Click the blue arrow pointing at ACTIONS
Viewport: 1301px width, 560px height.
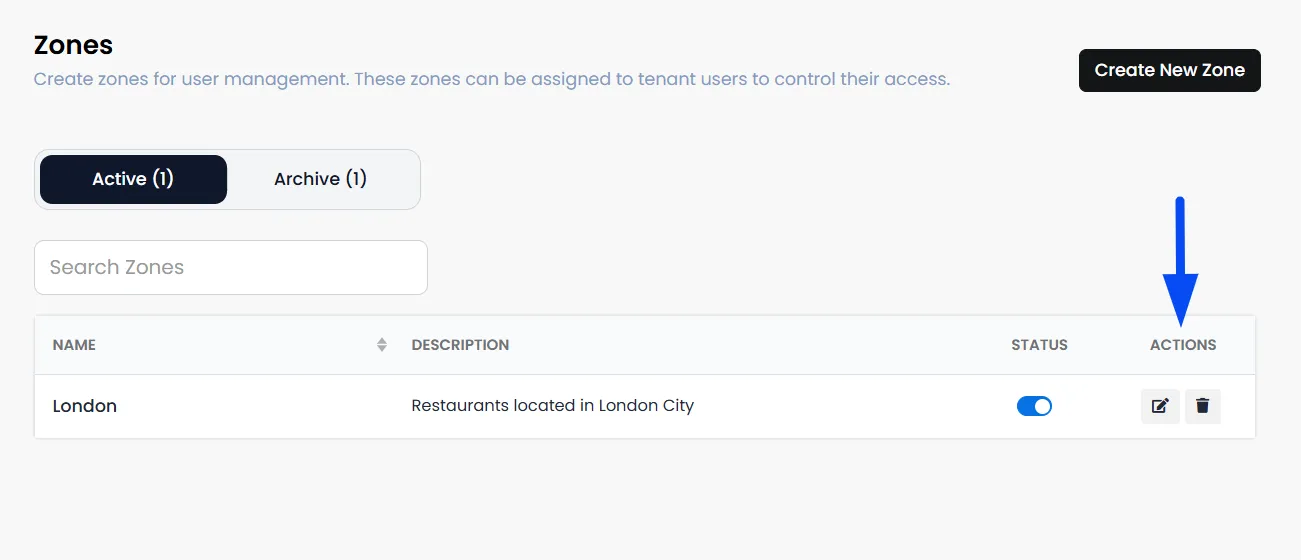(x=1180, y=261)
